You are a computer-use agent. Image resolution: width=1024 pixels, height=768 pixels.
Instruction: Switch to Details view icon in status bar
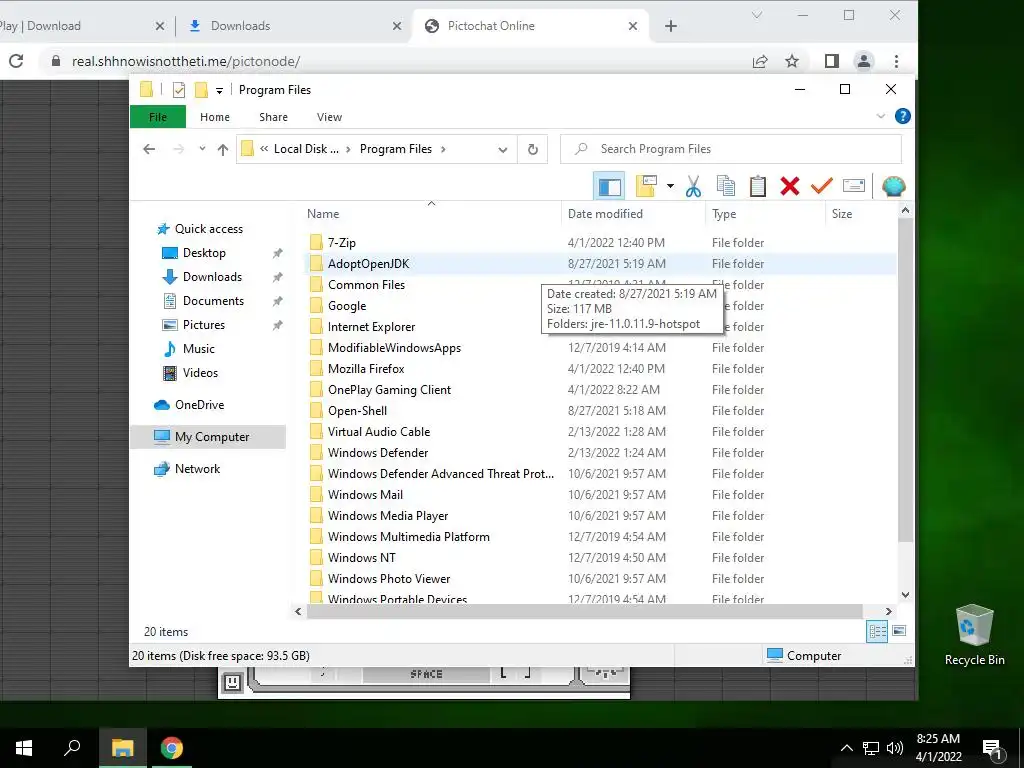pos(877,631)
